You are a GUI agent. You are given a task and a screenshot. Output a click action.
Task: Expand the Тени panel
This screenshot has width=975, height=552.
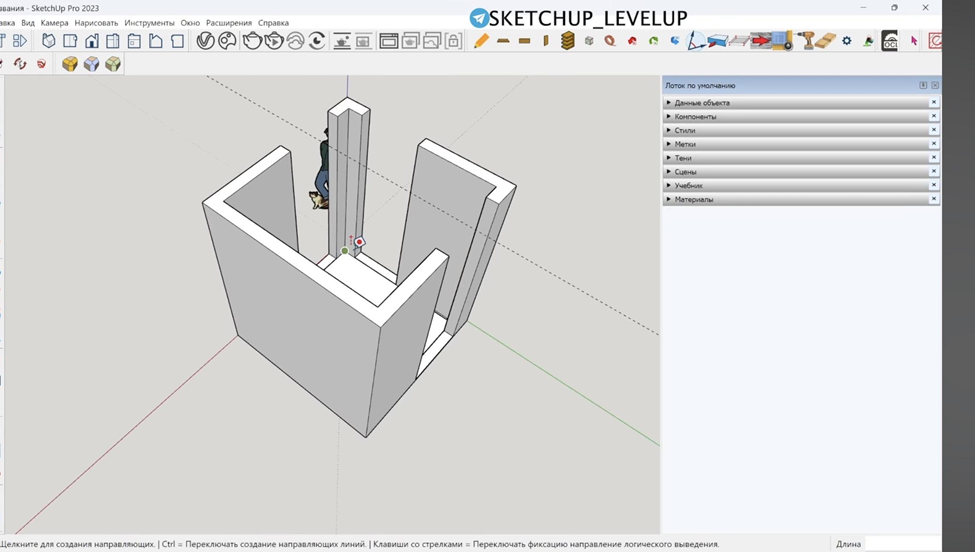[802, 158]
